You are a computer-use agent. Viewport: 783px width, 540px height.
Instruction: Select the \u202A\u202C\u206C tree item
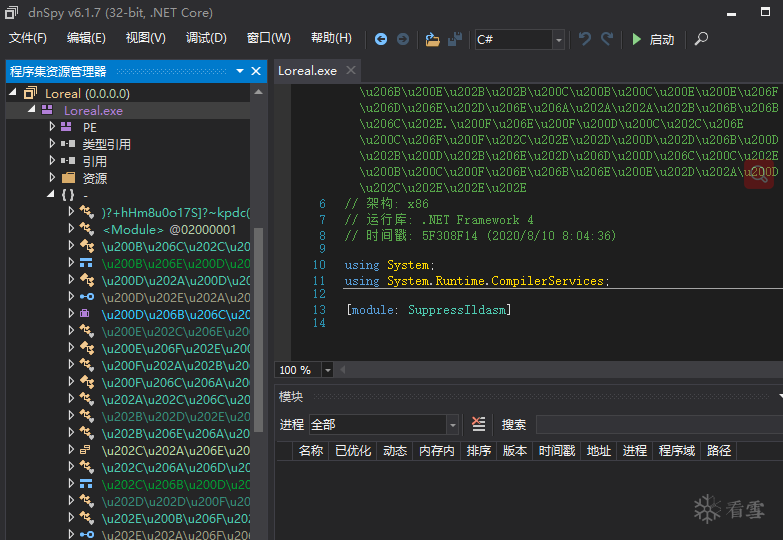tap(176, 400)
